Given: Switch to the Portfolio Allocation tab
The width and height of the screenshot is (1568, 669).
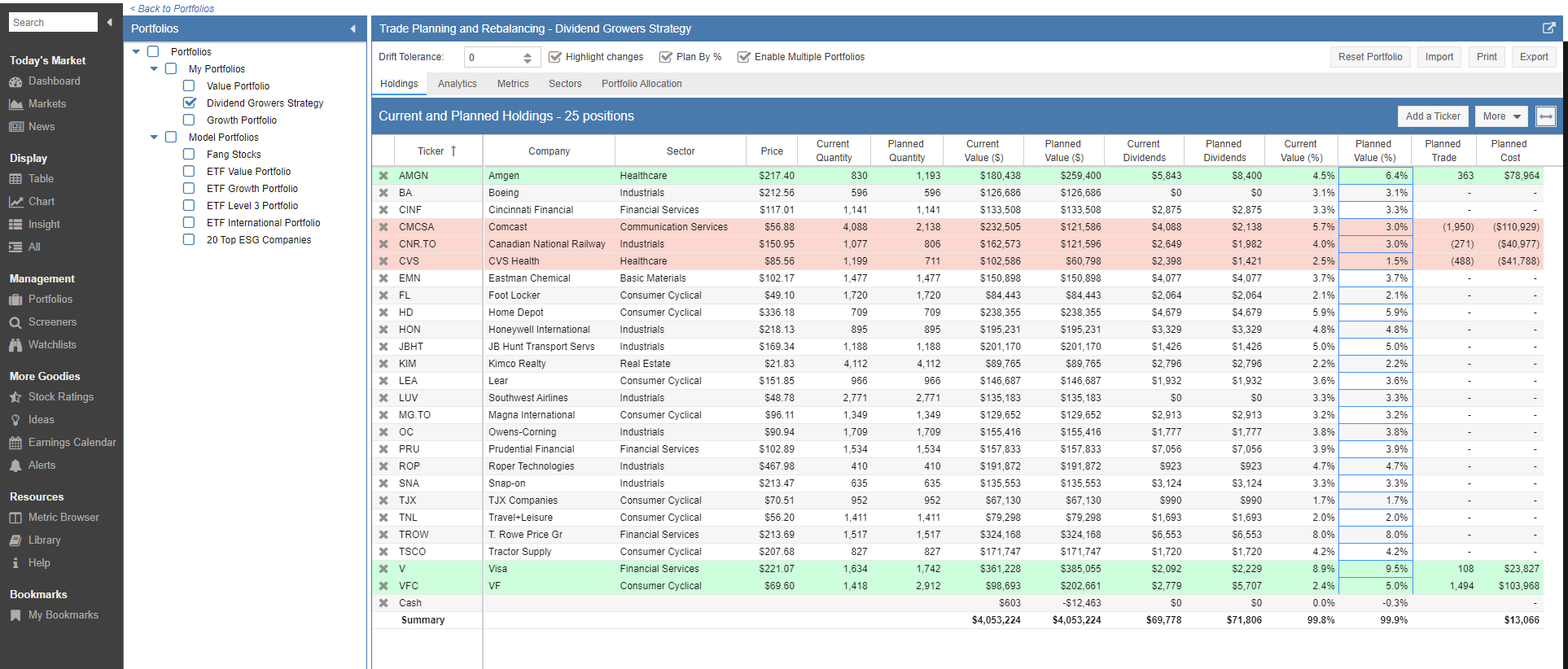Looking at the screenshot, I should click(x=642, y=84).
